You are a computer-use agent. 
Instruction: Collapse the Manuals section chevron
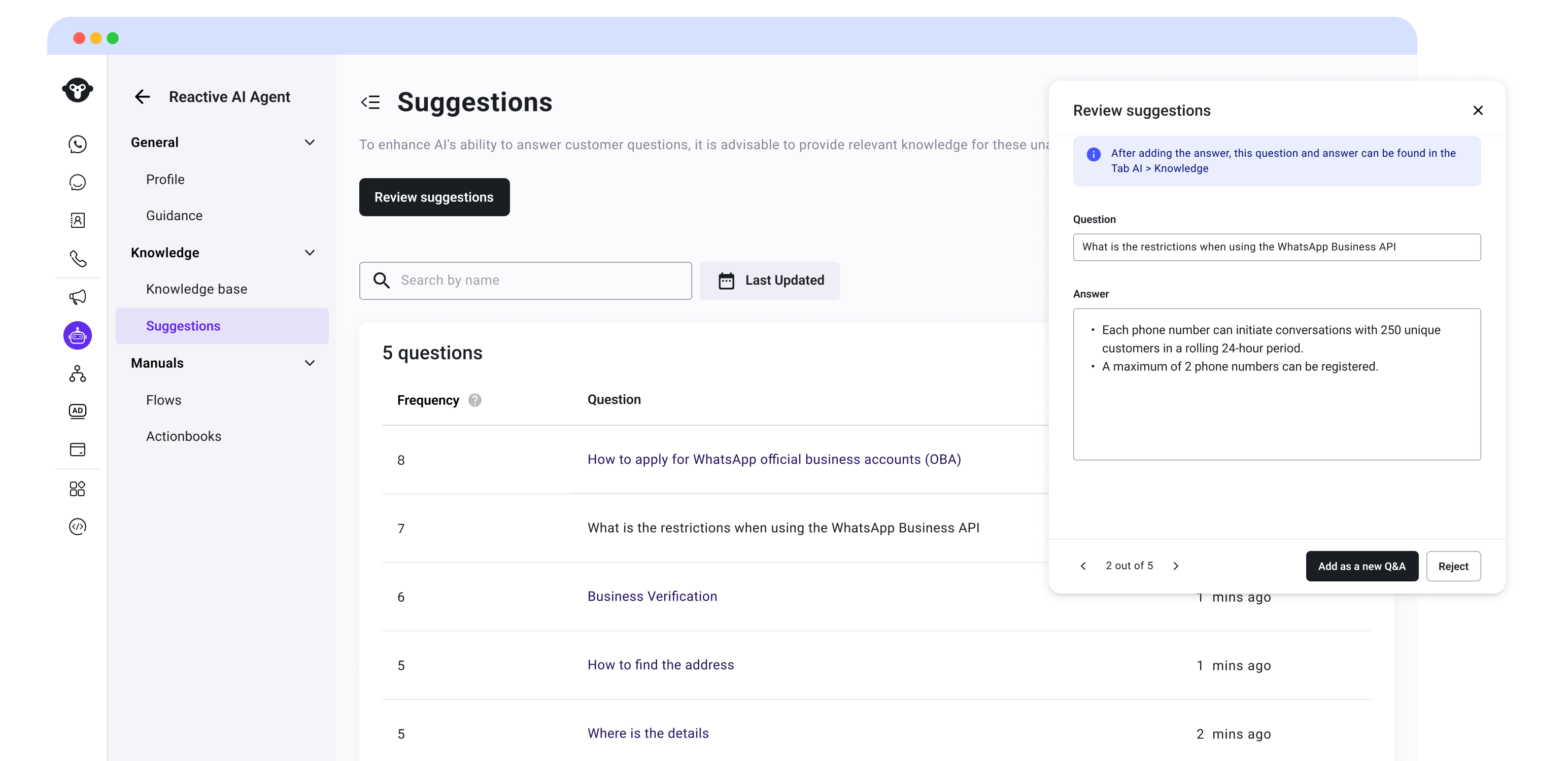(x=309, y=363)
